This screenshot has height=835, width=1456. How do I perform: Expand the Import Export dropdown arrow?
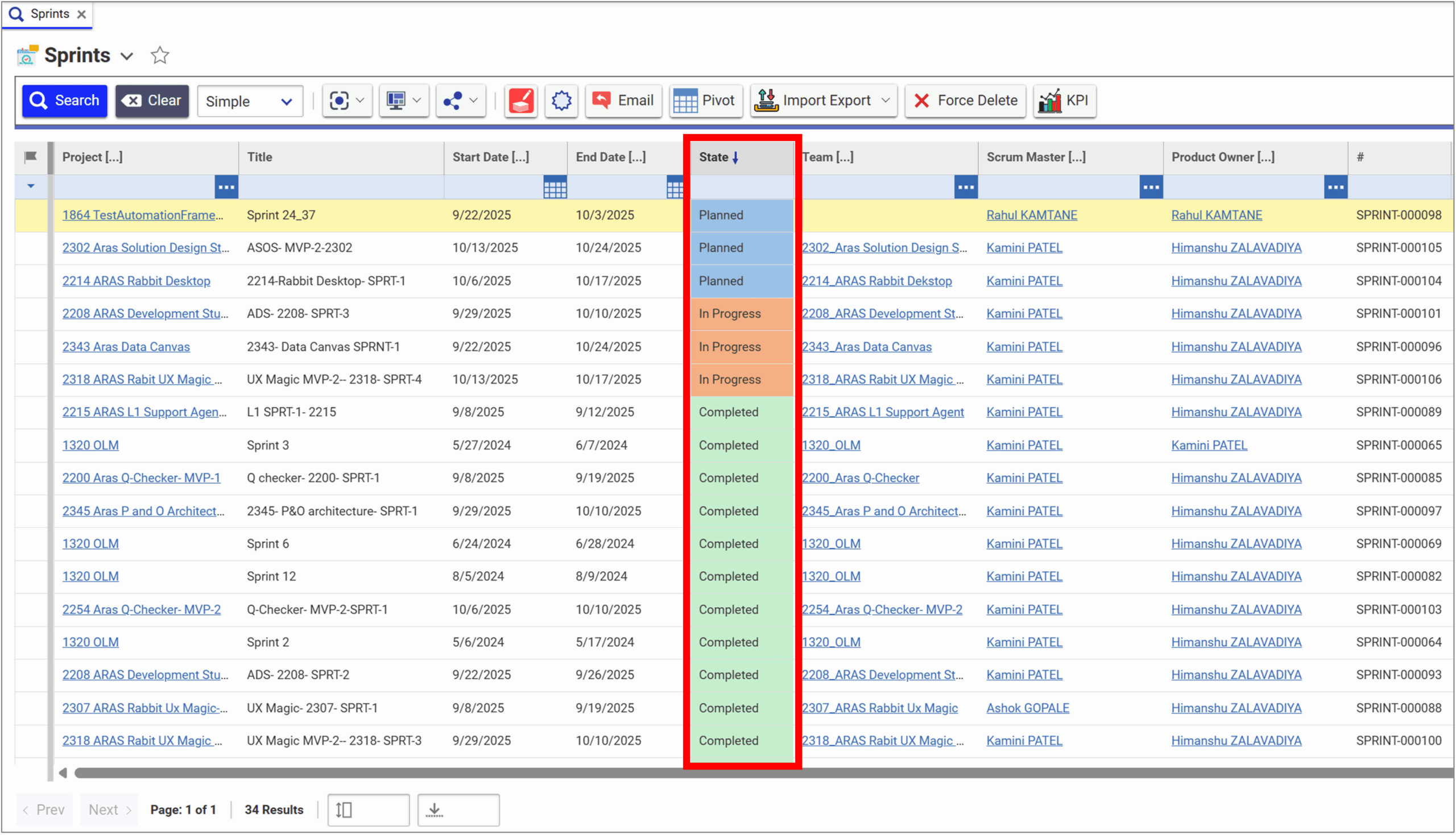point(886,101)
